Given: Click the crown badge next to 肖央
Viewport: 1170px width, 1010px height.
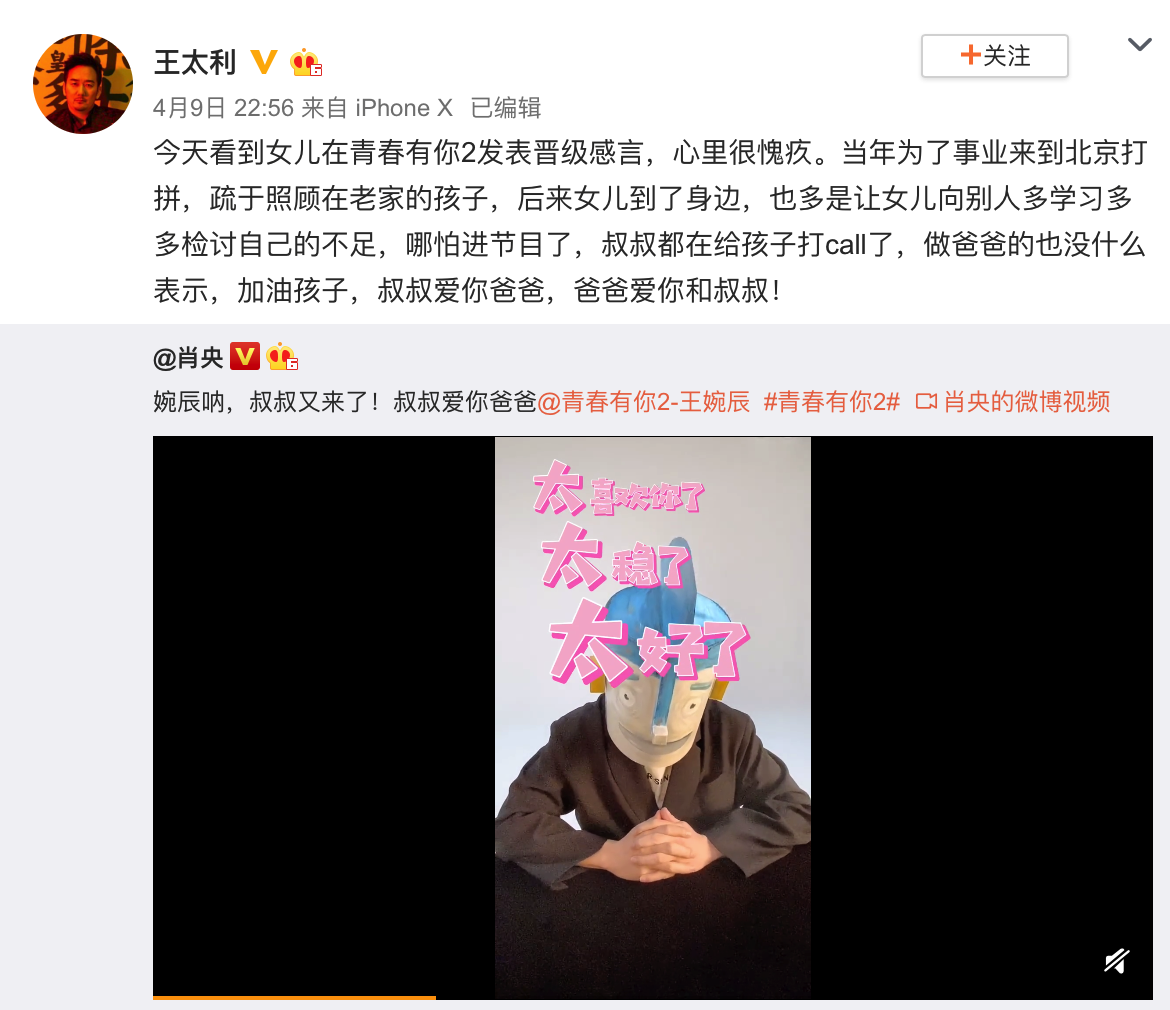Looking at the screenshot, I should (281, 357).
